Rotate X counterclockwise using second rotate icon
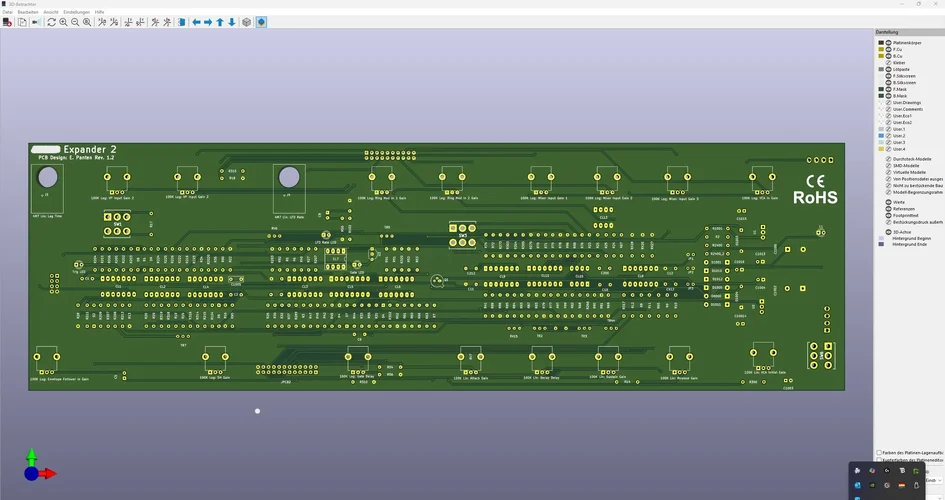The image size is (945, 500). [x=114, y=22]
